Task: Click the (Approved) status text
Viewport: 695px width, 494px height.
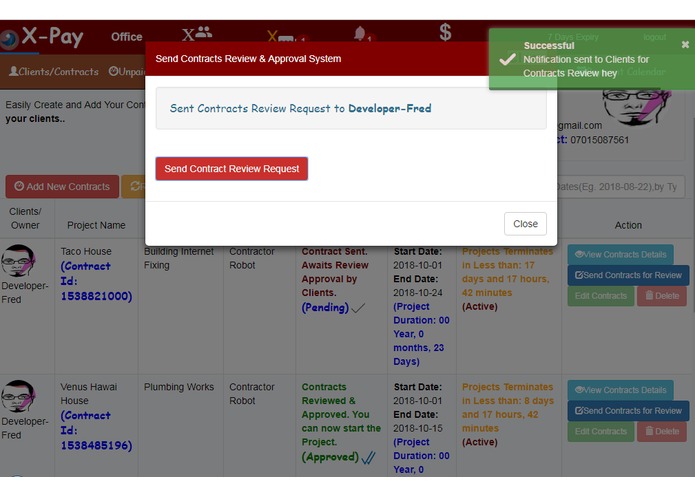Action: click(330, 457)
